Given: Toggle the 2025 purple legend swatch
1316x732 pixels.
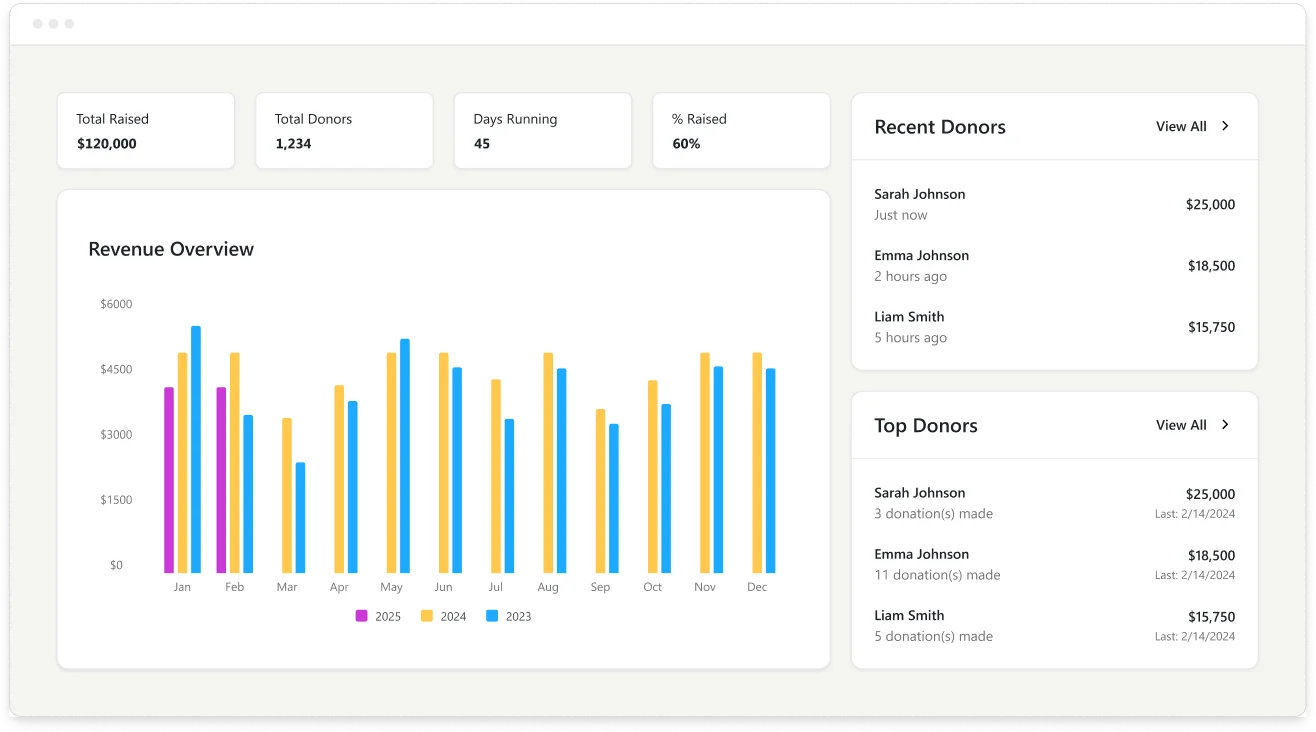Looking at the screenshot, I should tap(362, 616).
